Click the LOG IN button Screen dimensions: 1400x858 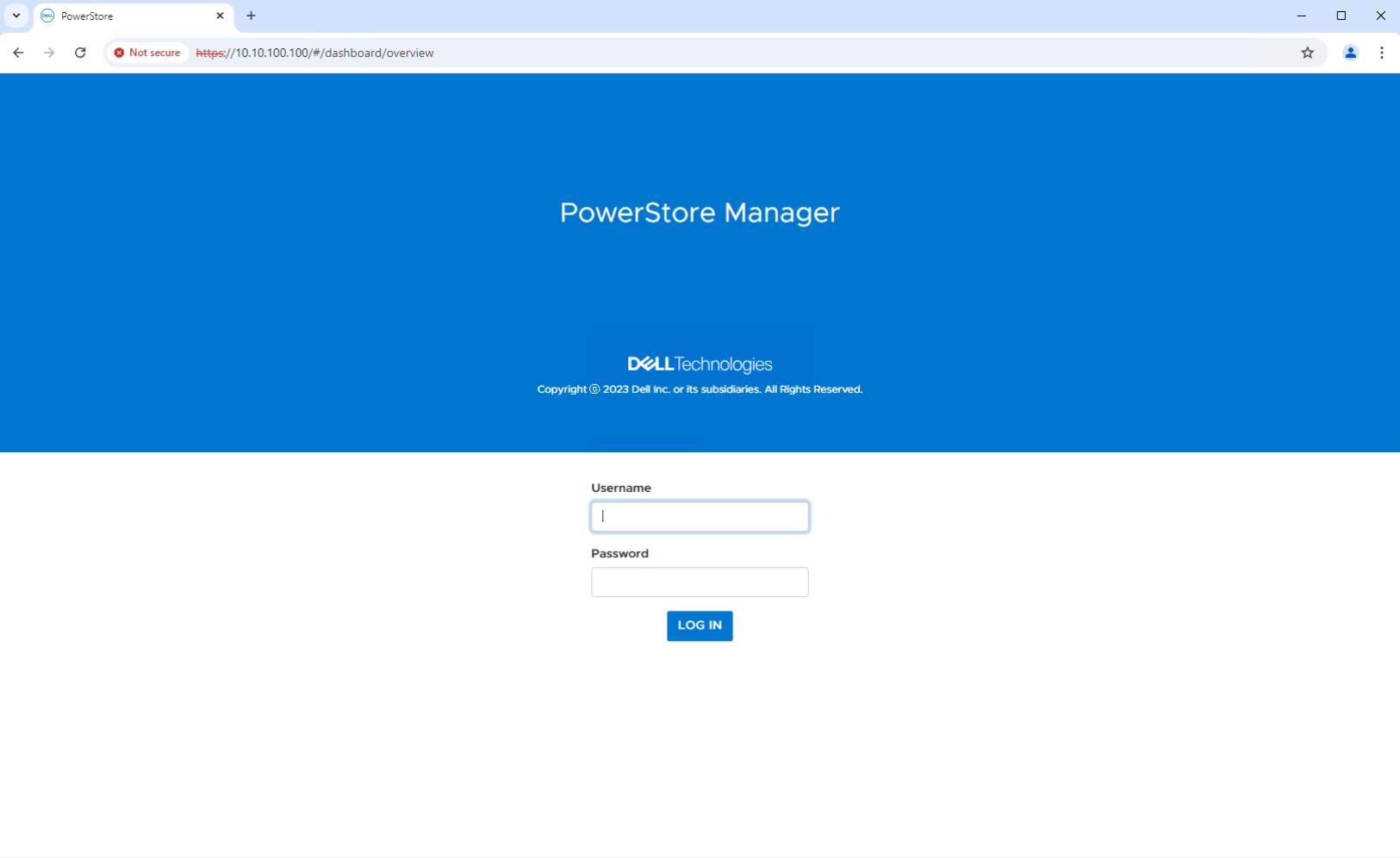pyautogui.click(x=700, y=625)
